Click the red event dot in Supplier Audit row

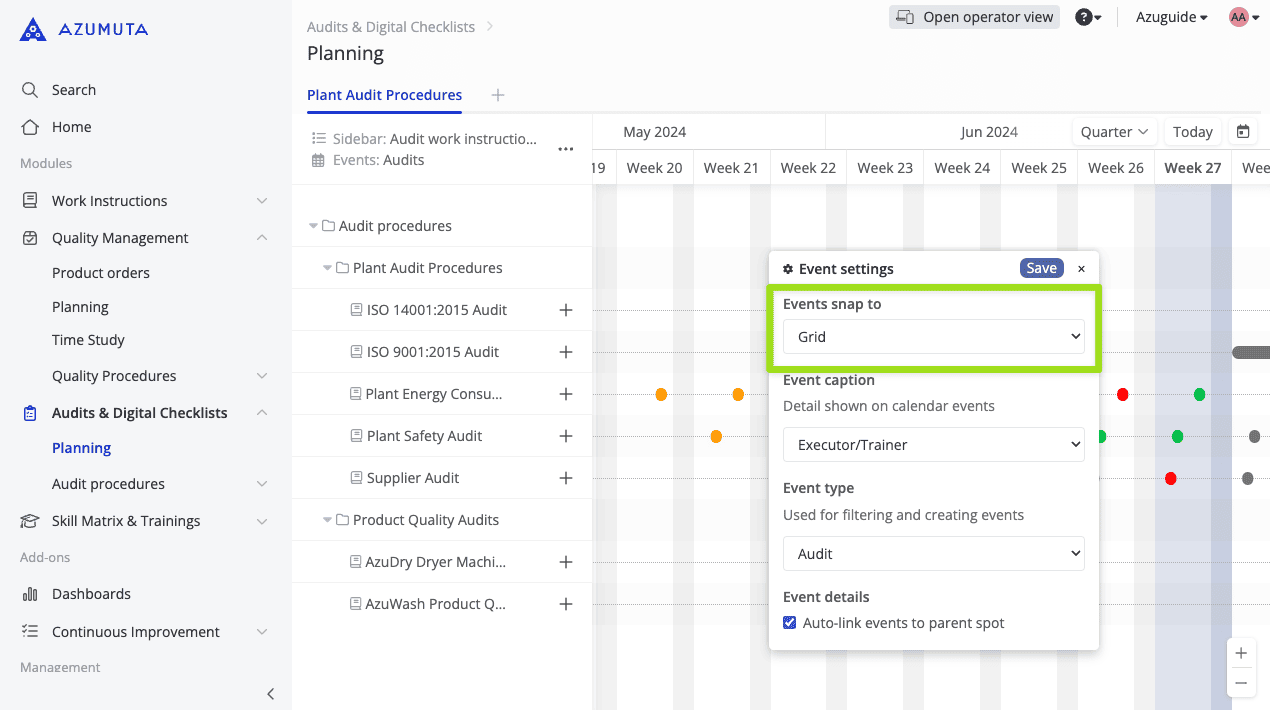click(1170, 479)
